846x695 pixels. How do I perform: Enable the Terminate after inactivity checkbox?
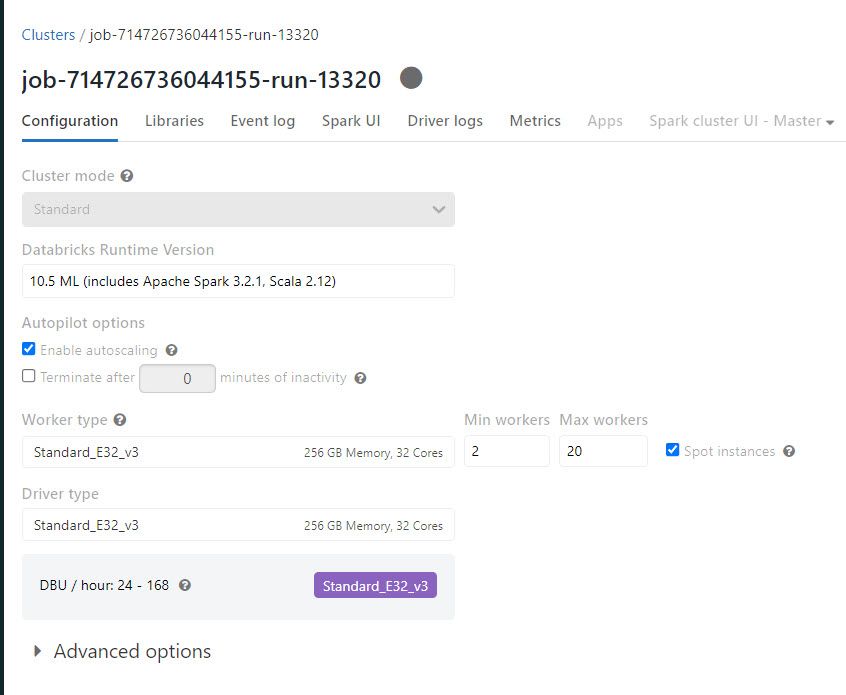coord(29,377)
